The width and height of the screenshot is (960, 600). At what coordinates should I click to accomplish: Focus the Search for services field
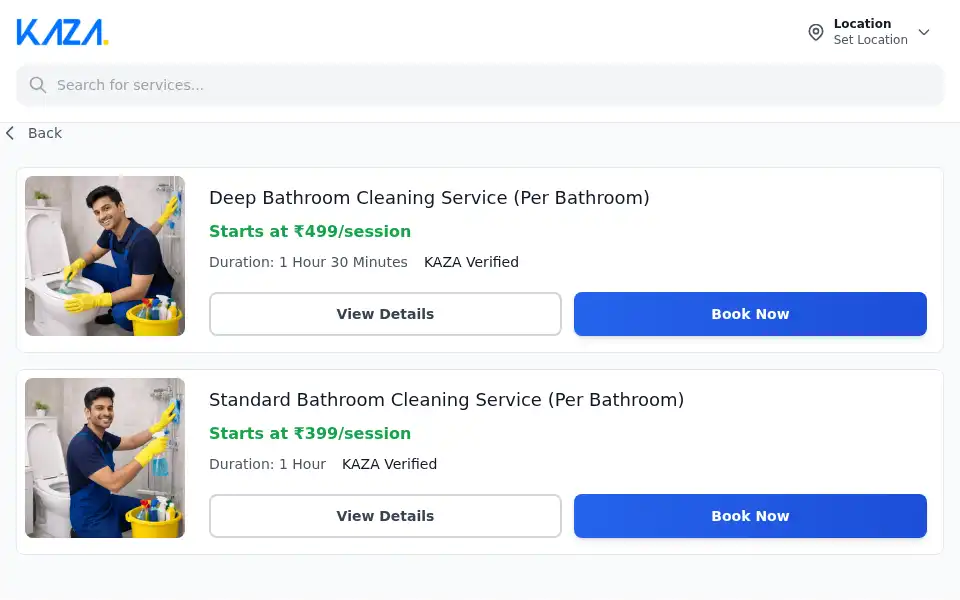click(480, 85)
